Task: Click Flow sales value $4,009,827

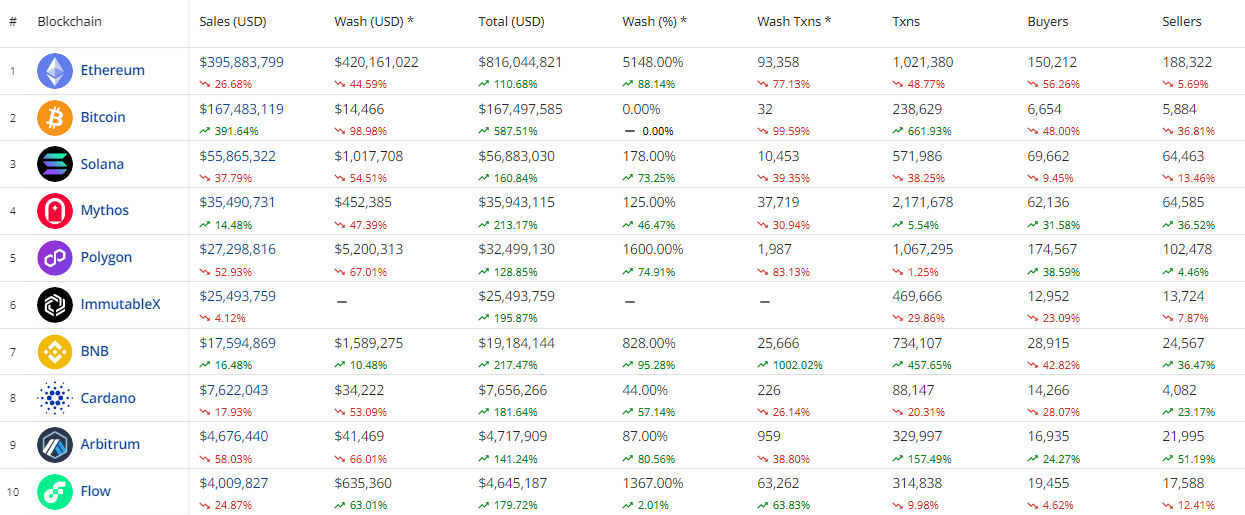Action: pyautogui.click(x=234, y=483)
